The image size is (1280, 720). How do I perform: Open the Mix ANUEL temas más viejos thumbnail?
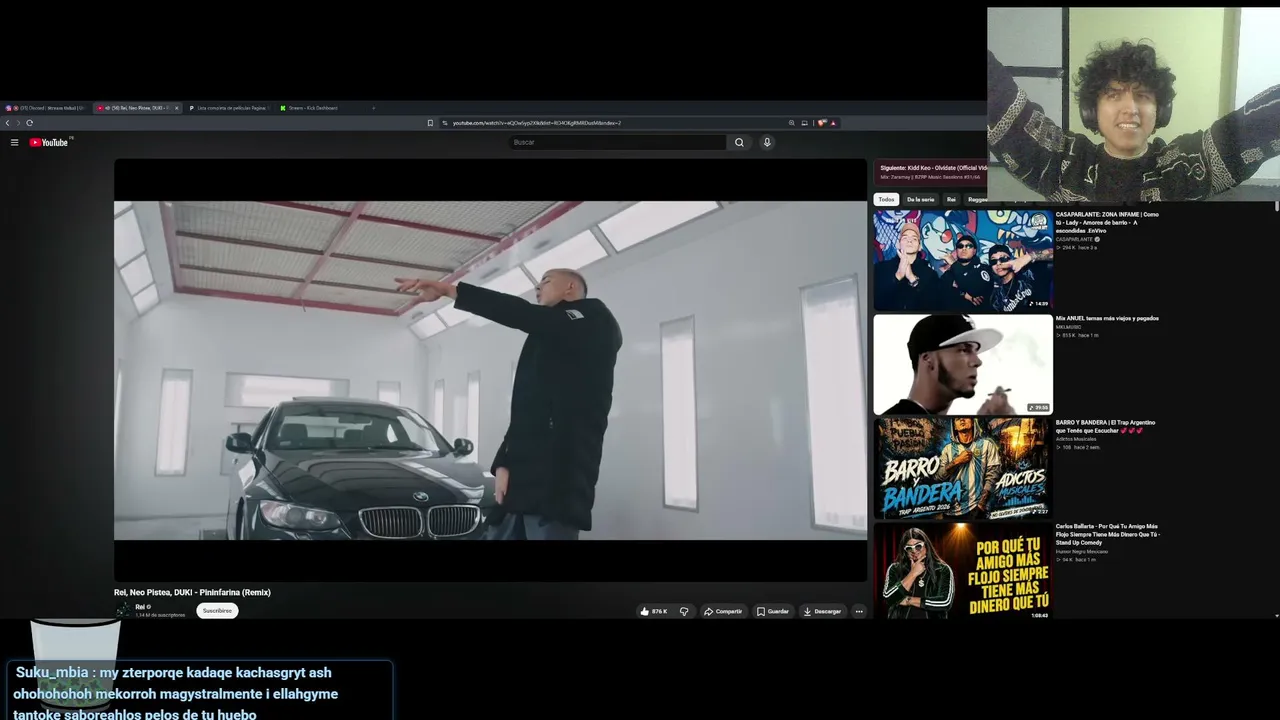[963, 364]
